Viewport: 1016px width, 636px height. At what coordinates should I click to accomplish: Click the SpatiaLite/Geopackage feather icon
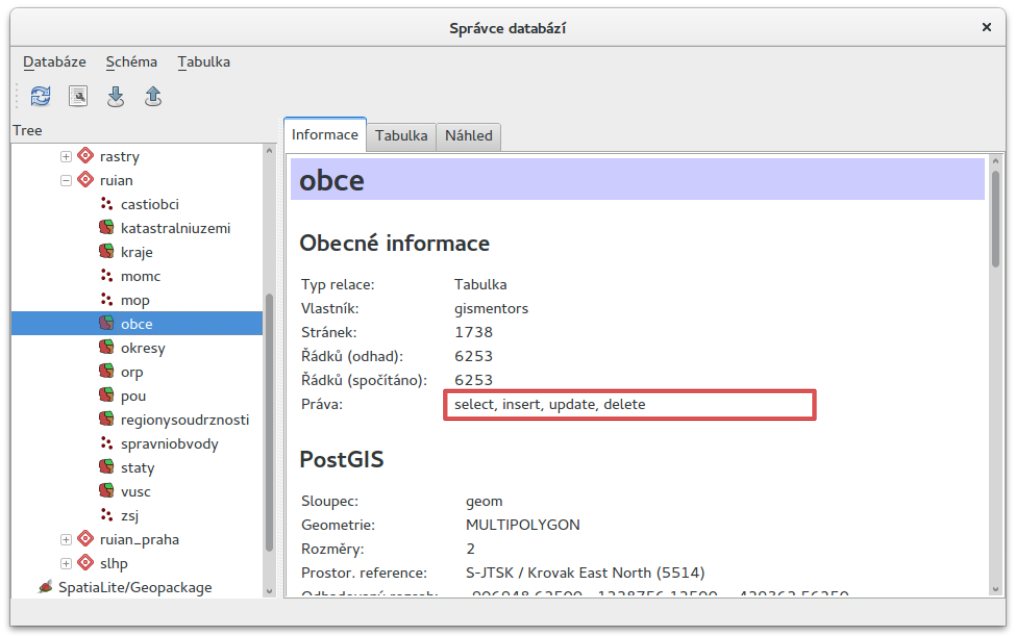pos(45,587)
